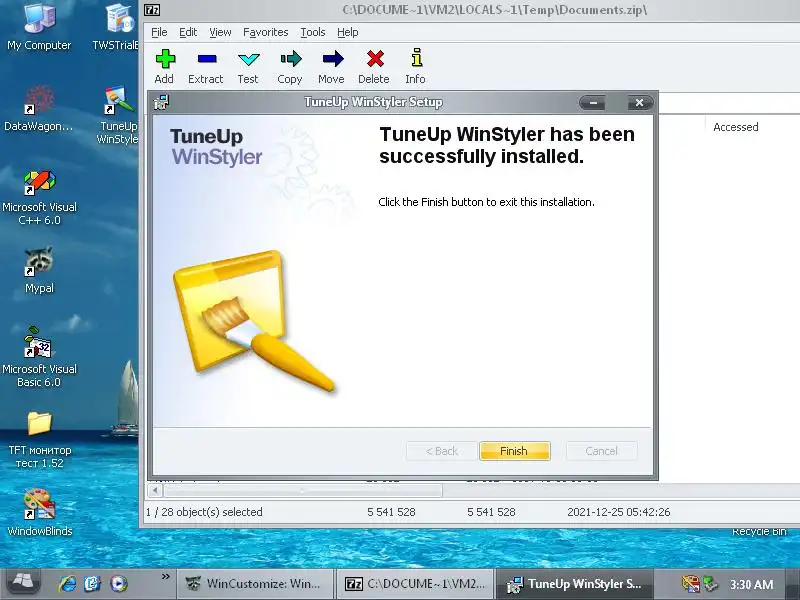This screenshot has width=800, height=600.
Task: Select the TWSTrial desktop icon
Action: click(116, 27)
